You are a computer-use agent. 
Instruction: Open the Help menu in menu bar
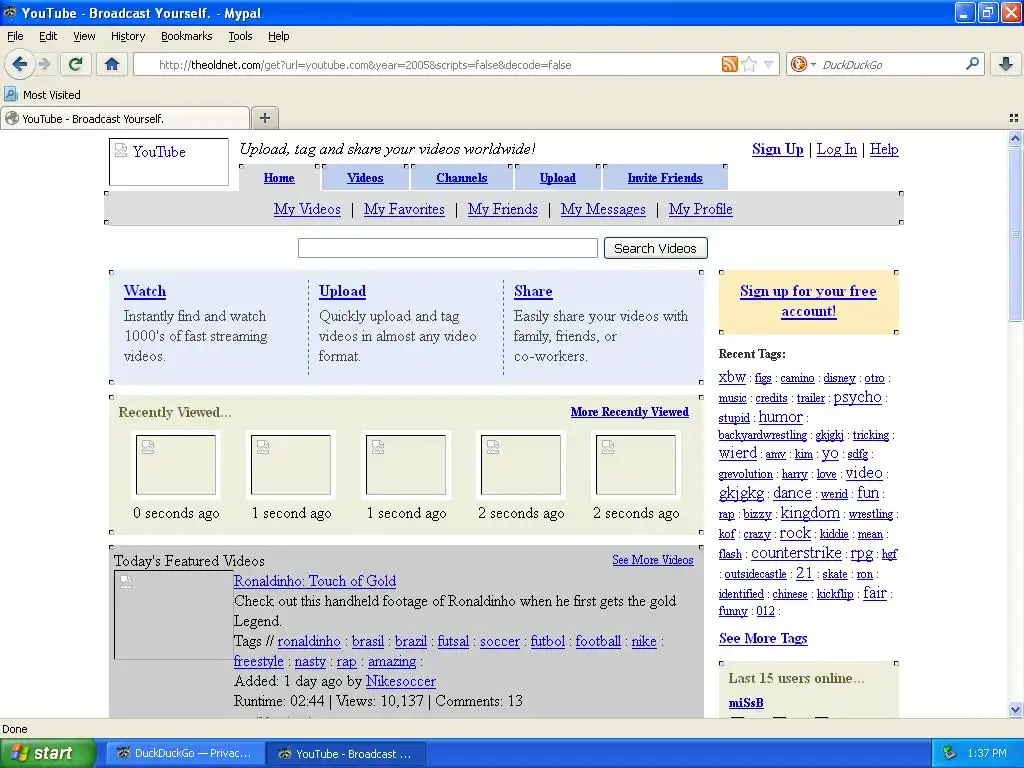(279, 36)
